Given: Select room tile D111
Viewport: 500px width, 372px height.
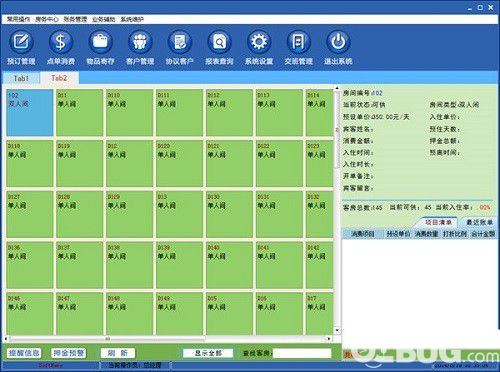Looking at the screenshot, I should click(179, 113).
